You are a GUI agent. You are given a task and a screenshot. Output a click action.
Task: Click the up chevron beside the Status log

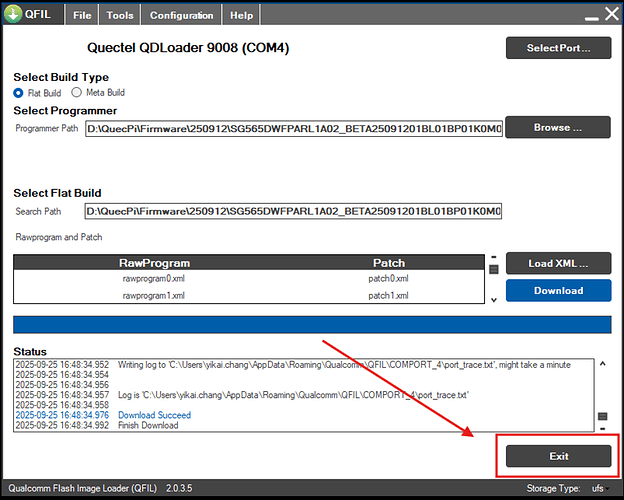[603, 363]
